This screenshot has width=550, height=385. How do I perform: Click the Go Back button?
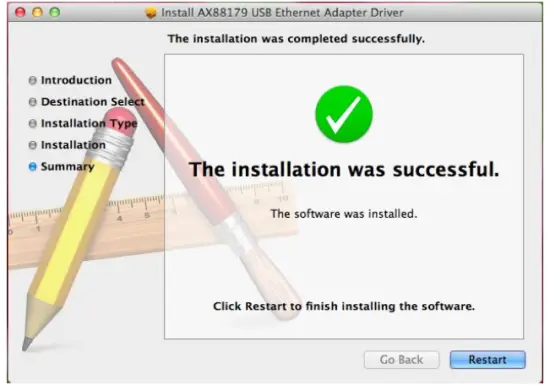tap(402, 359)
